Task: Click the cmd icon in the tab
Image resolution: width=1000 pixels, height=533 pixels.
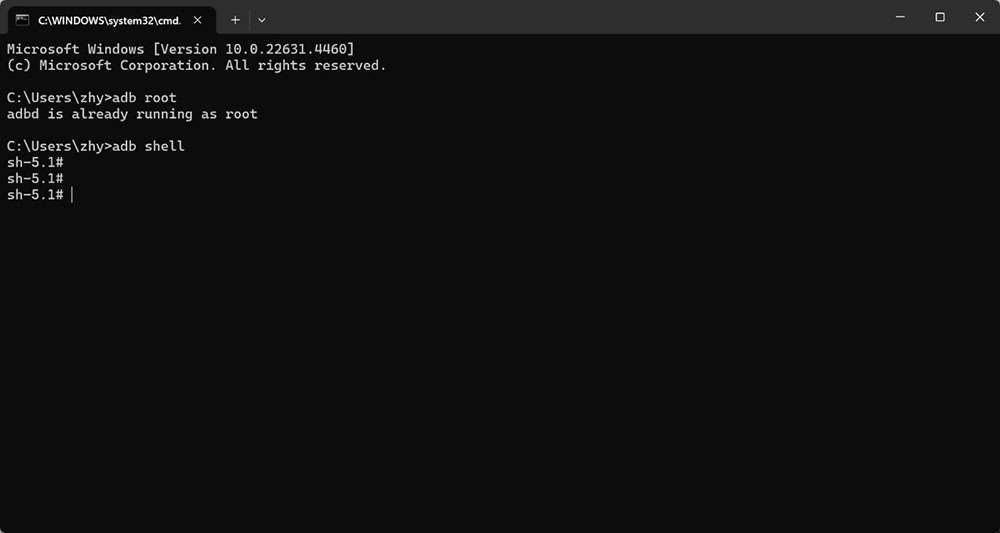Action: pos(22,20)
